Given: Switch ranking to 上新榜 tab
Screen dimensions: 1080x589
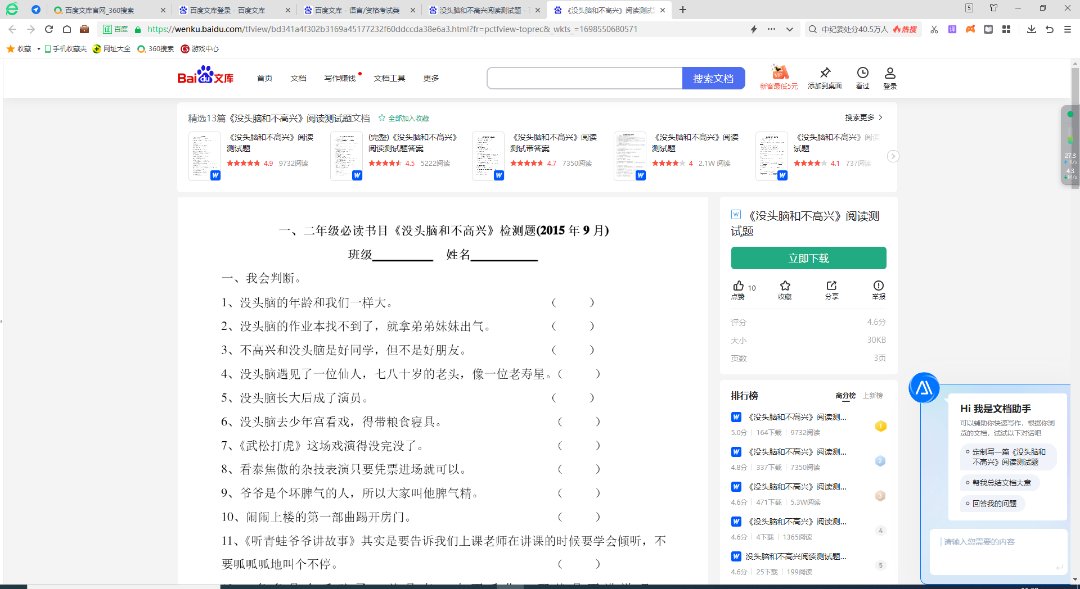Looking at the screenshot, I should tap(872, 395).
